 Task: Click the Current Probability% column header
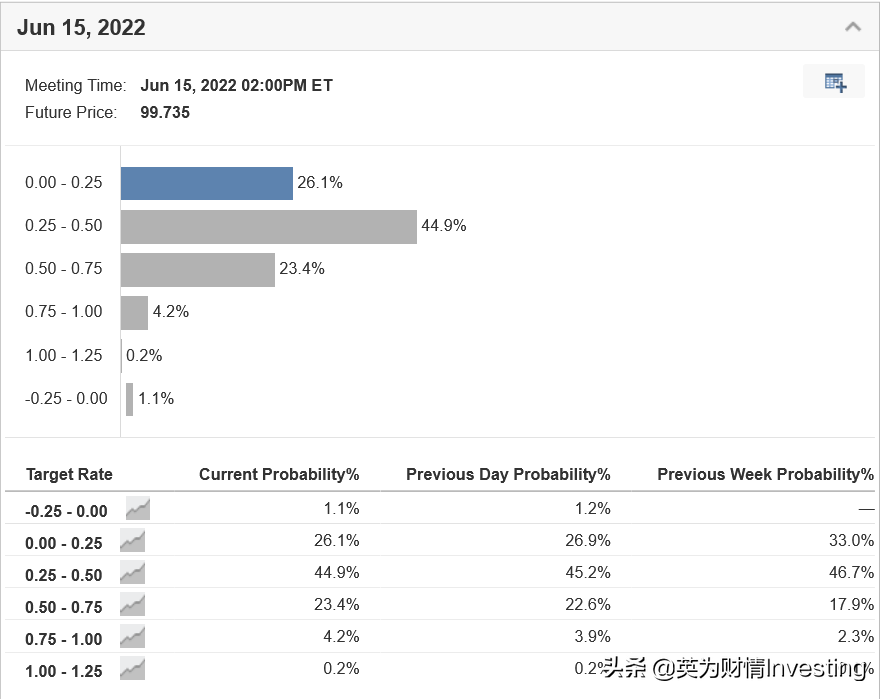click(x=279, y=474)
